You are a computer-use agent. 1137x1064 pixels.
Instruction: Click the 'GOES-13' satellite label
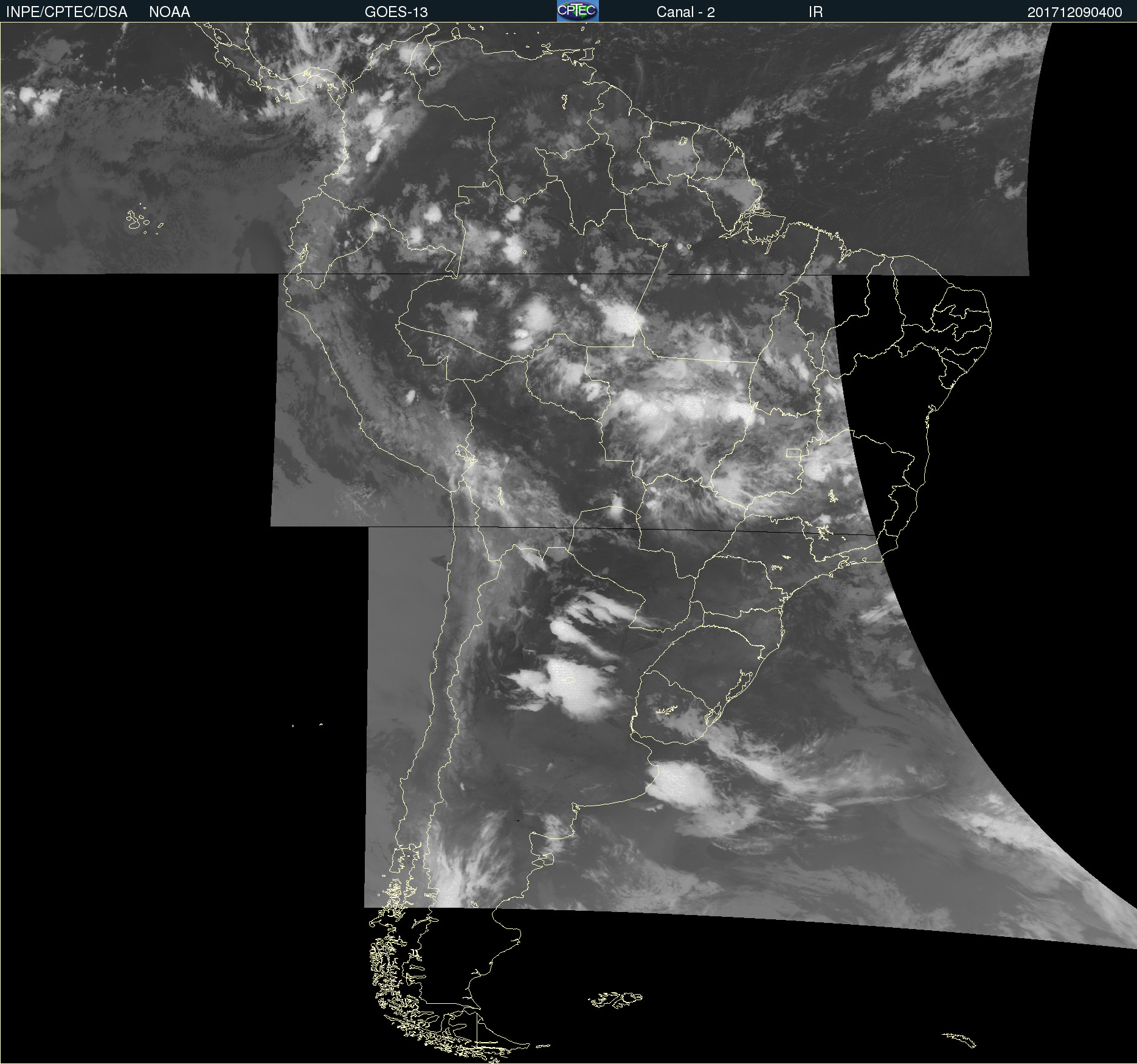click(396, 12)
